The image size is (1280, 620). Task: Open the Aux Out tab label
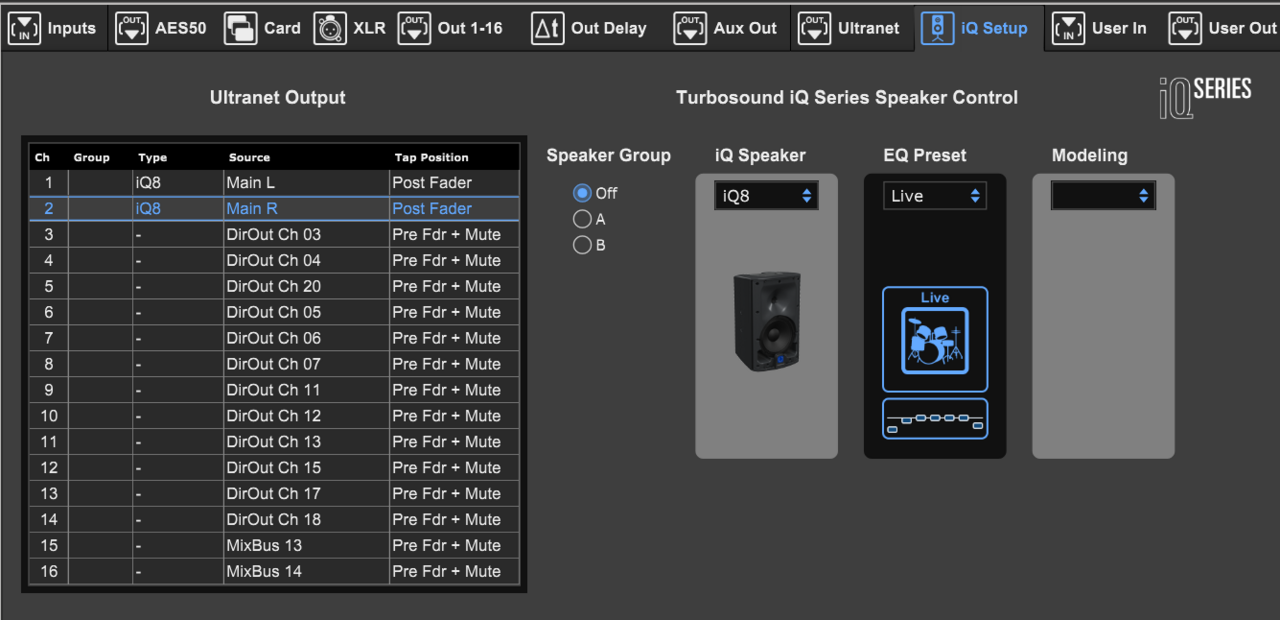(745, 28)
